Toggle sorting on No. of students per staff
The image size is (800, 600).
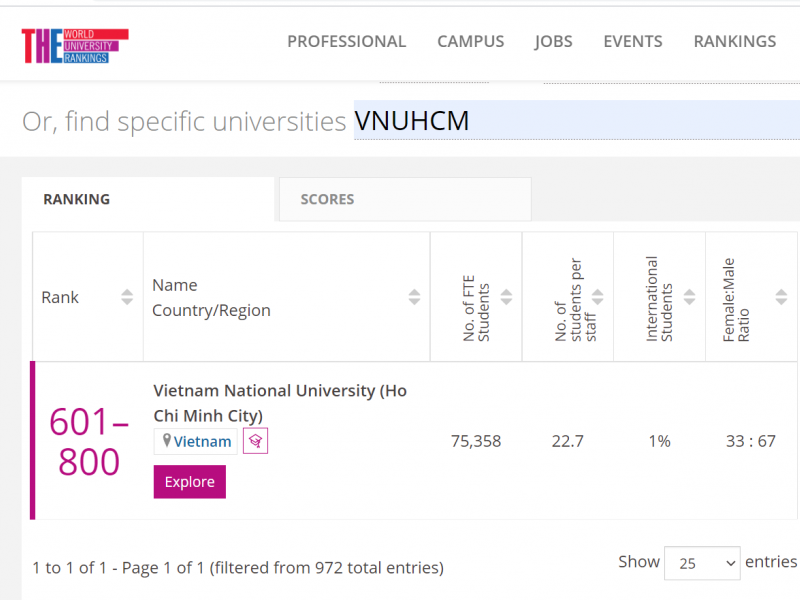click(x=597, y=295)
